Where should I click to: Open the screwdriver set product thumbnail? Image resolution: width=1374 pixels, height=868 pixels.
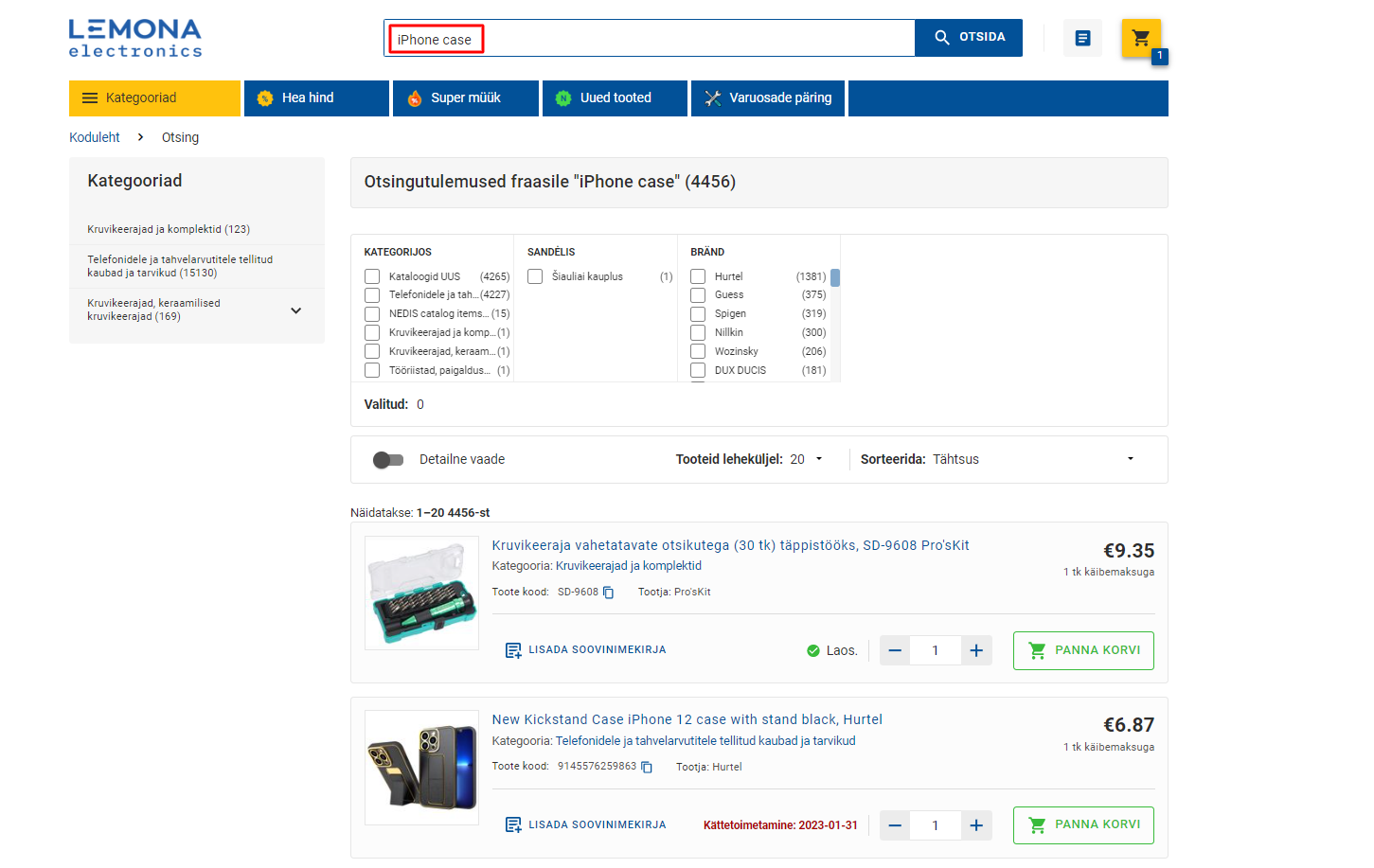422,593
